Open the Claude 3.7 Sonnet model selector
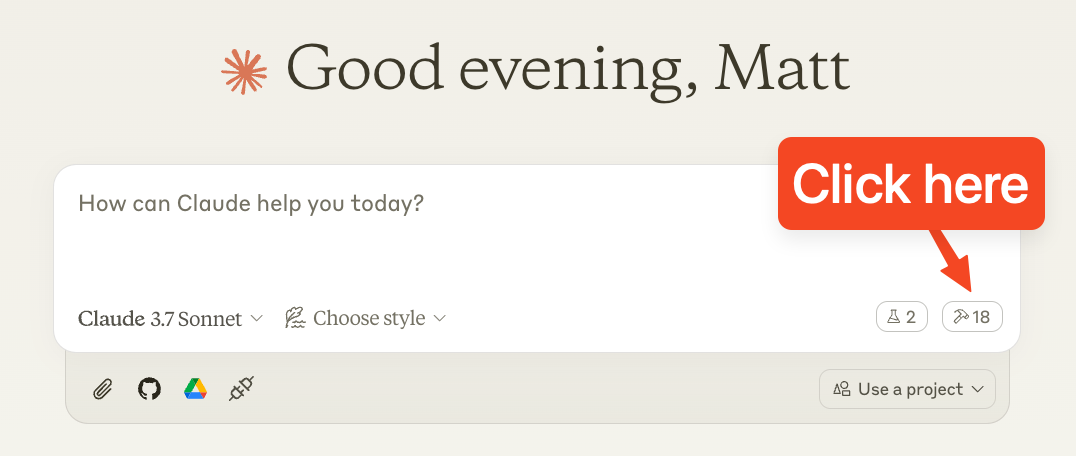Image resolution: width=1076 pixels, height=456 pixels. (x=160, y=319)
